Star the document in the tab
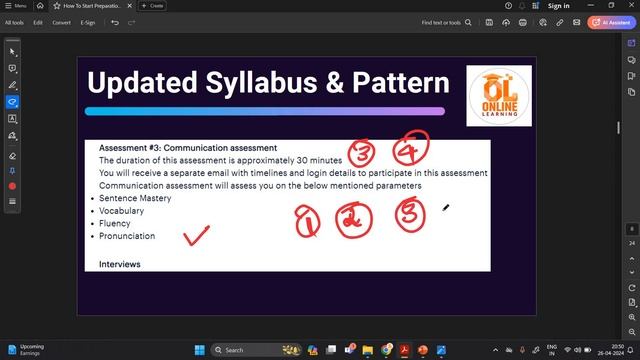 point(57,6)
